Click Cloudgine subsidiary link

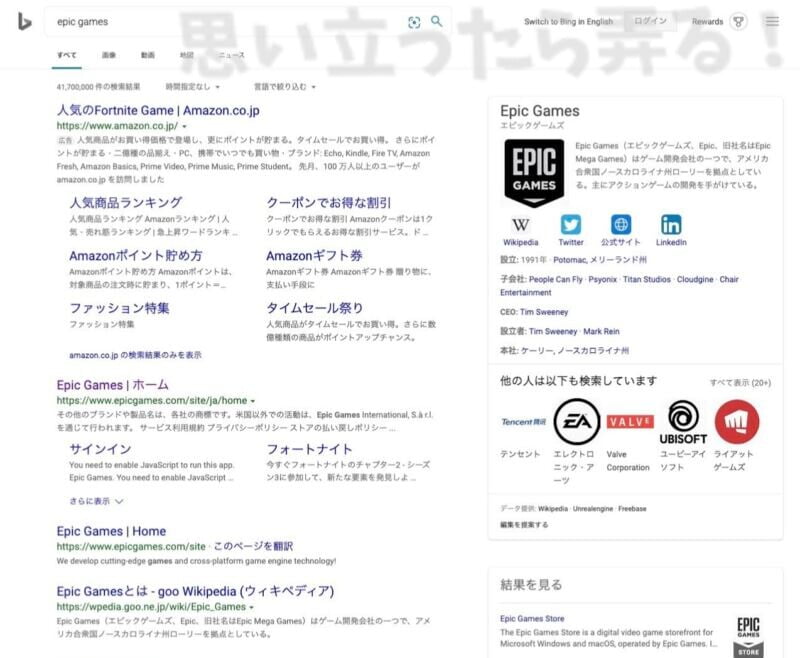click(x=695, y=279)
